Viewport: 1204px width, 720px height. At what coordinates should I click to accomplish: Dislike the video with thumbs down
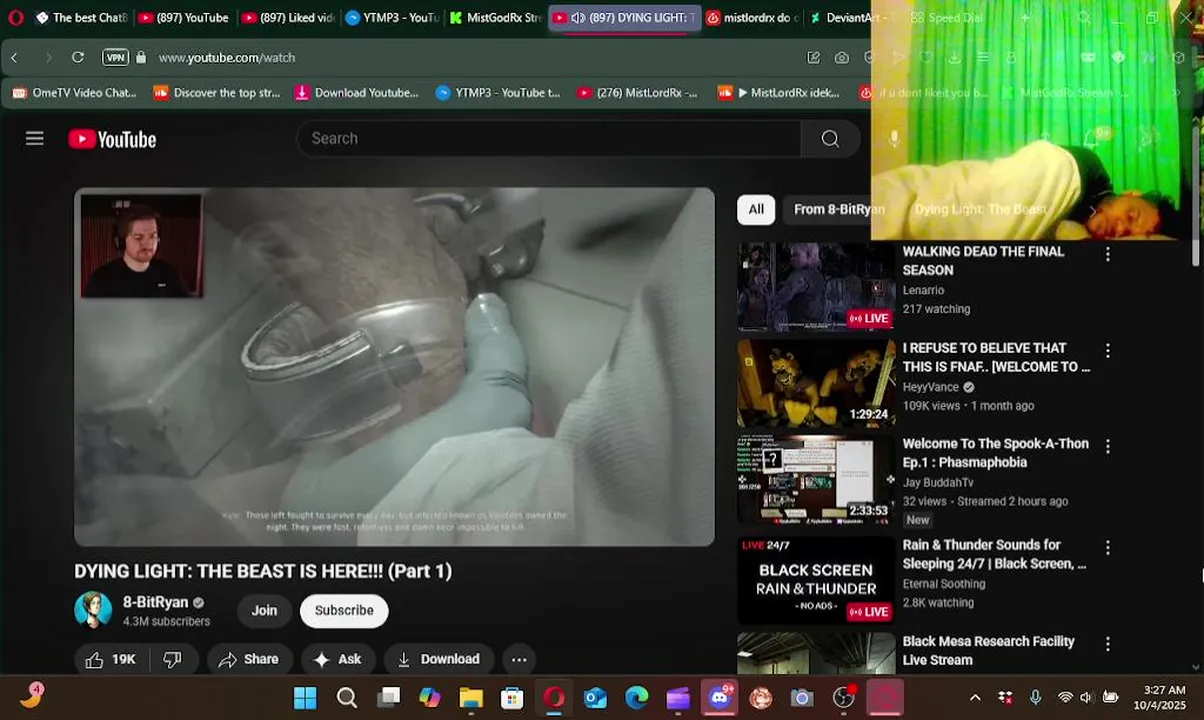tap(172, 659)
